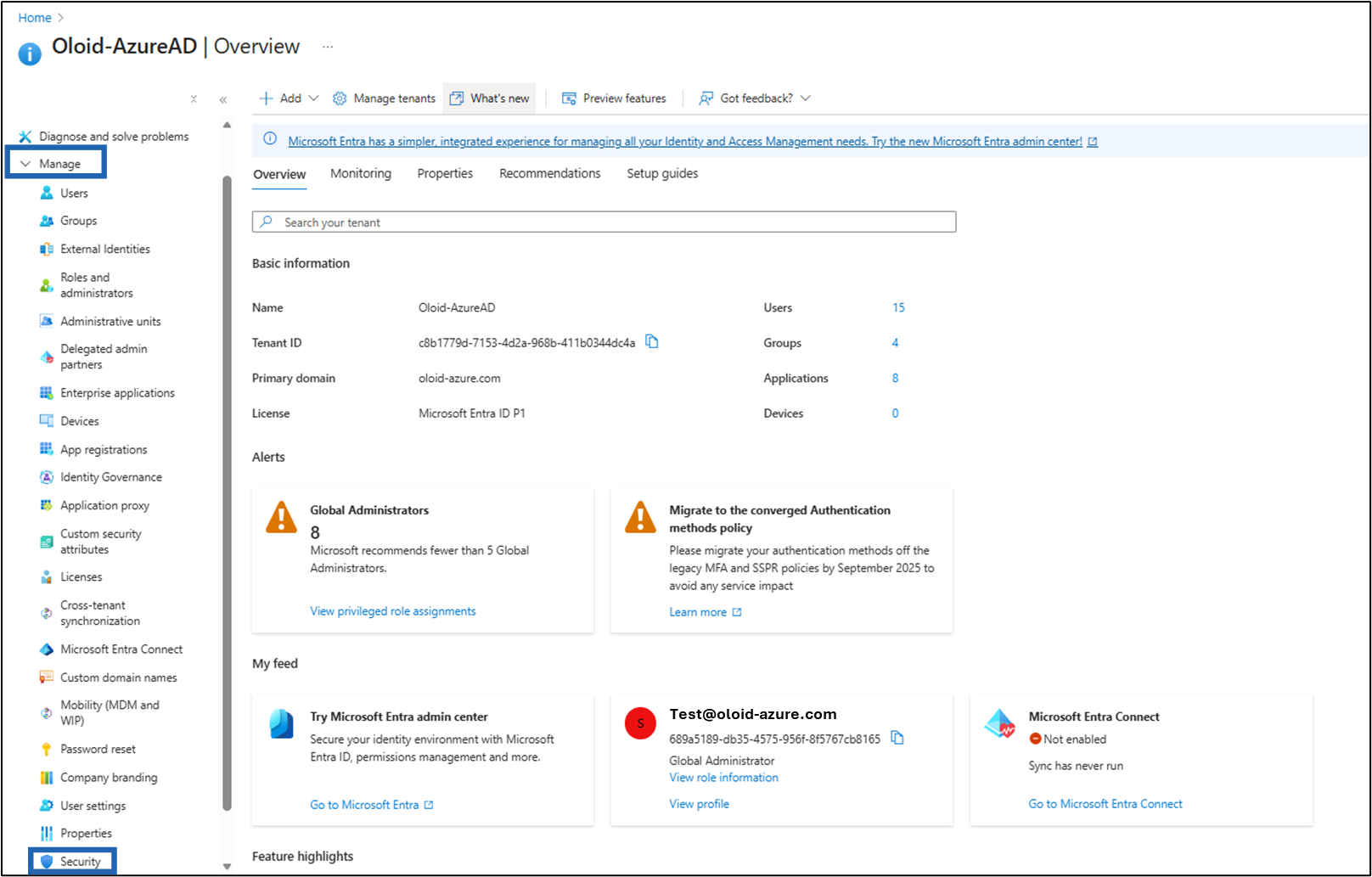Open Company branding settings
Image resolution: width=1372 pixels, height=877 pixels.
[98, 778]
